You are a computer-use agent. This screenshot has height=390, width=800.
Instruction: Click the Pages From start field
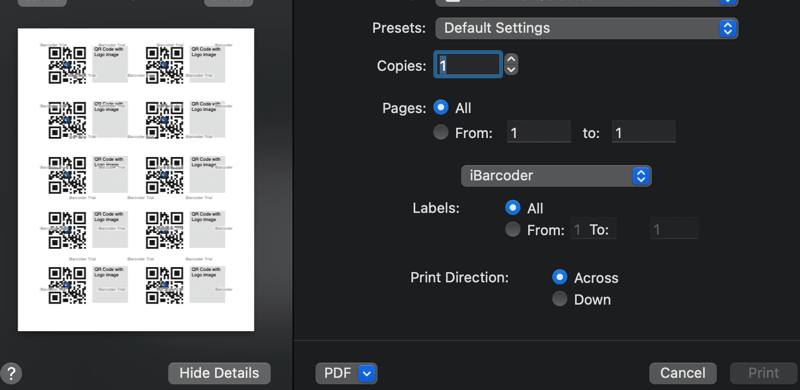[539, 132]
